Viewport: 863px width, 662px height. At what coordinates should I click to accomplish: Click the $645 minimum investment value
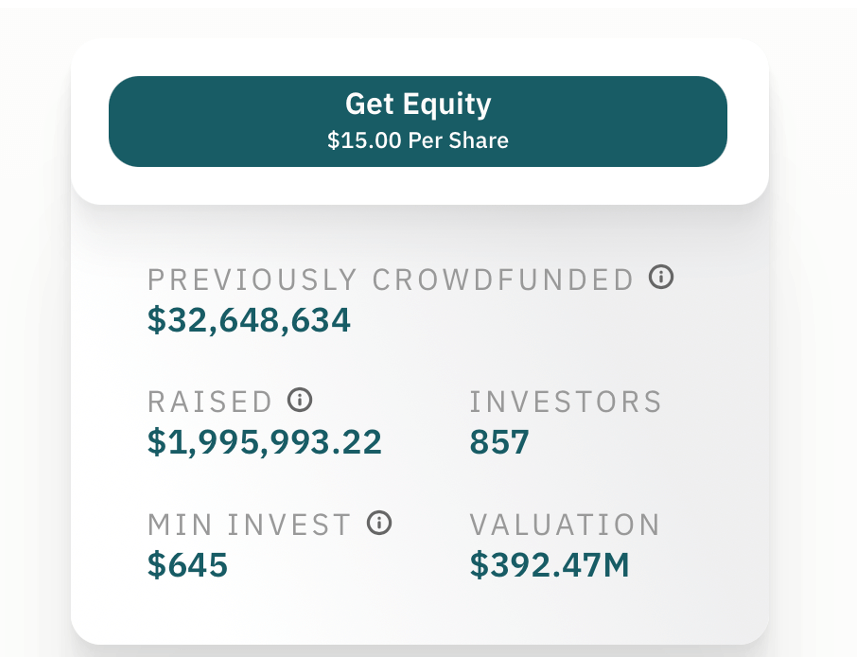point(188,565)
